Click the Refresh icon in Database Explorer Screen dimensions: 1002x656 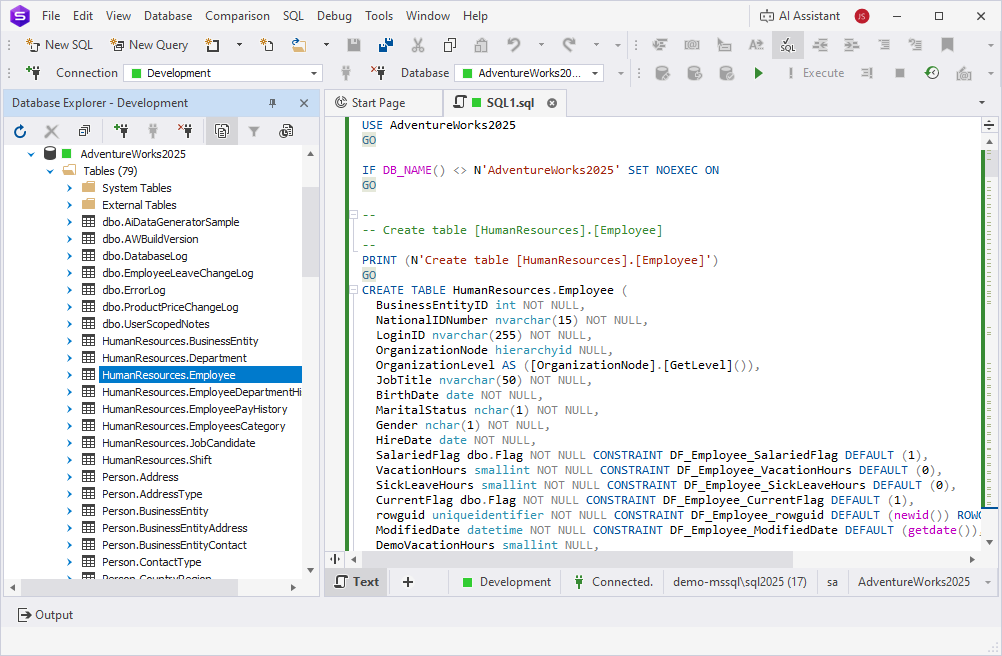point(20,131)
